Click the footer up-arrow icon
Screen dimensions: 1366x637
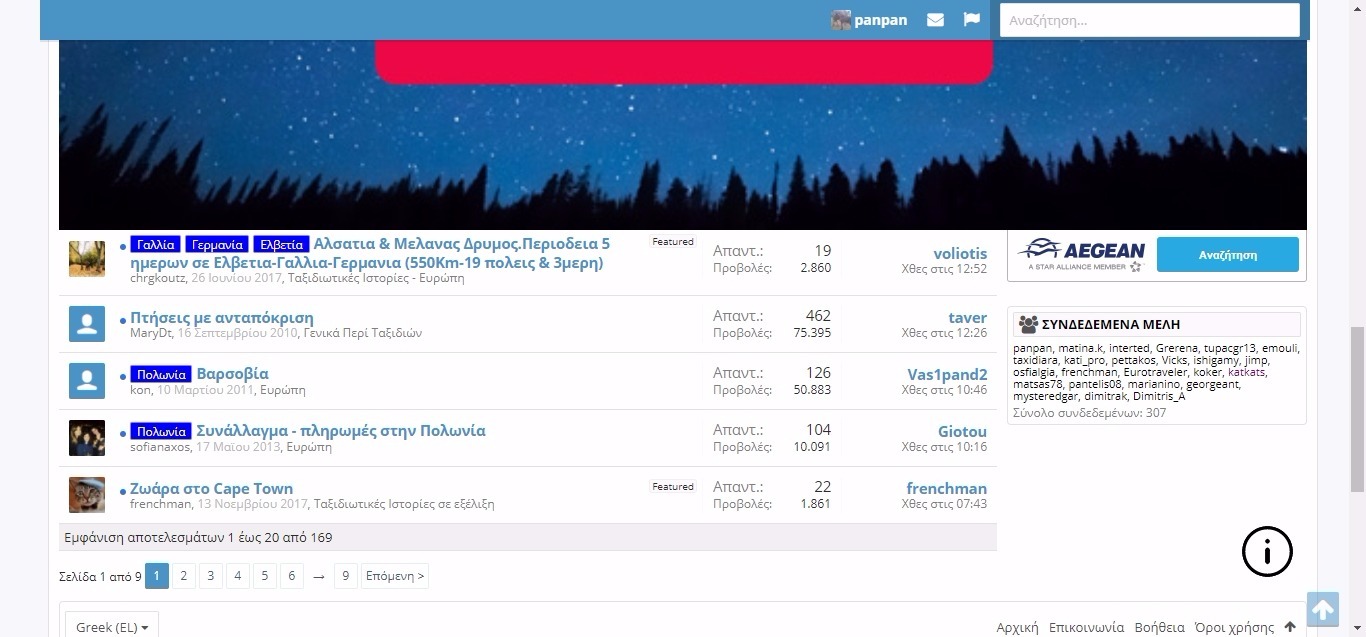click(1290, 627)
